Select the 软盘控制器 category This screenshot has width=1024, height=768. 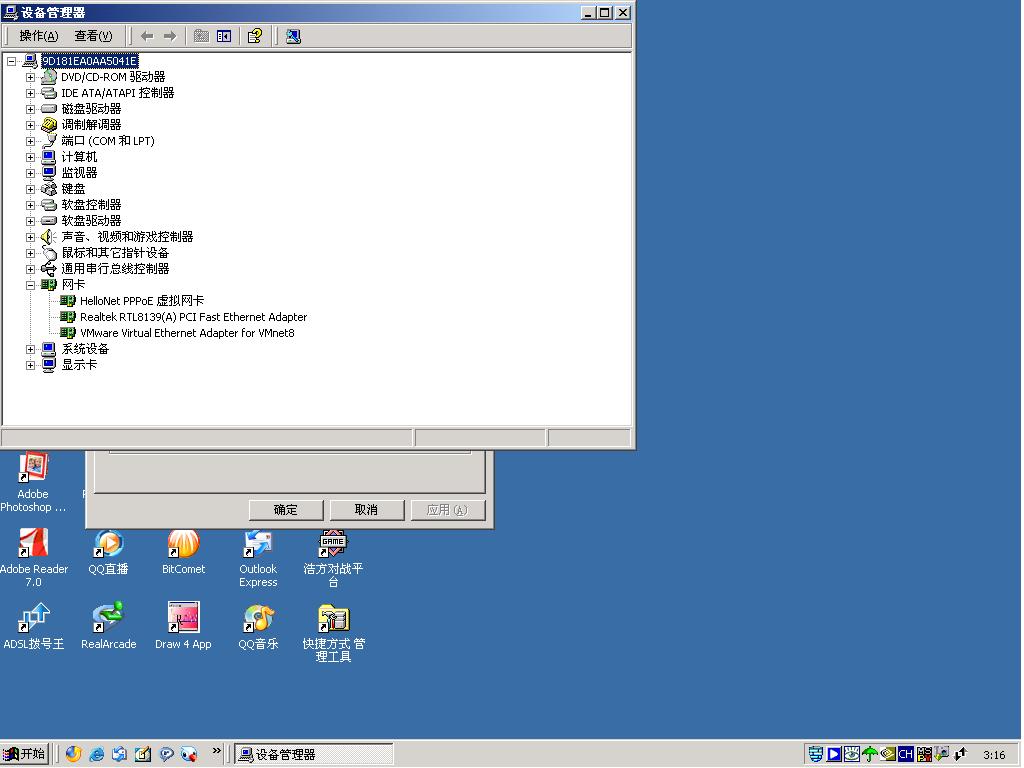point(91,205)
